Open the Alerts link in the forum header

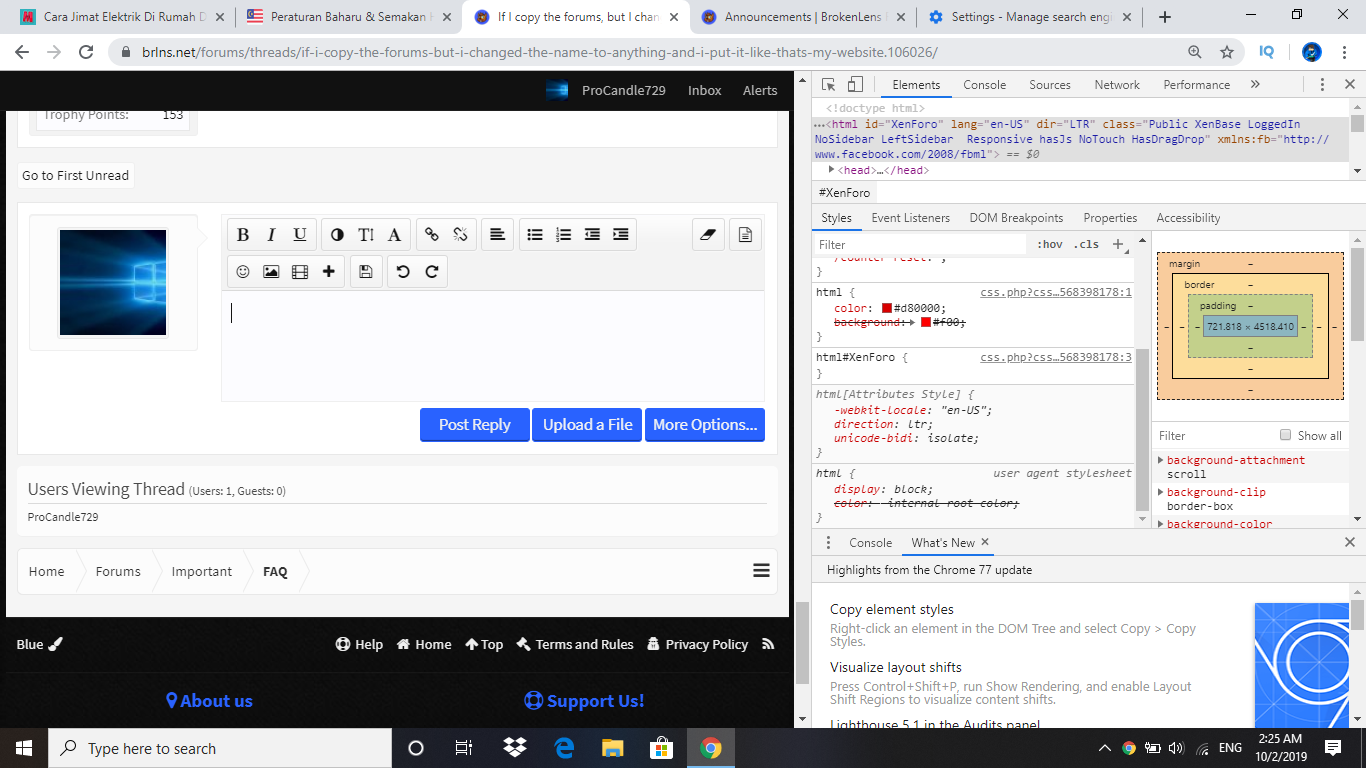click(x=760, y=90)
